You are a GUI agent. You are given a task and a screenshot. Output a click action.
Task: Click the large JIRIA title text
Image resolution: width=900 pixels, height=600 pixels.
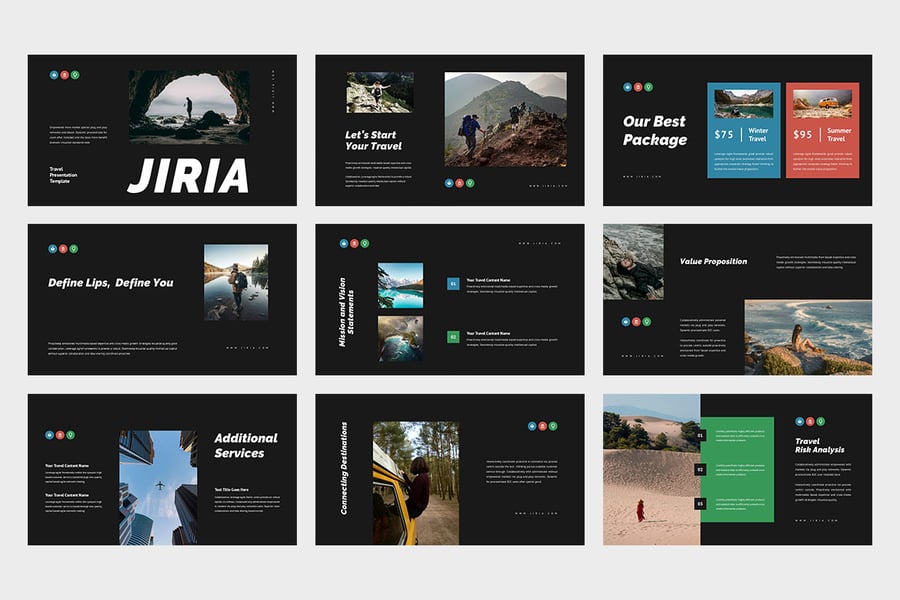pyautogui.click(x=188, y=175)
